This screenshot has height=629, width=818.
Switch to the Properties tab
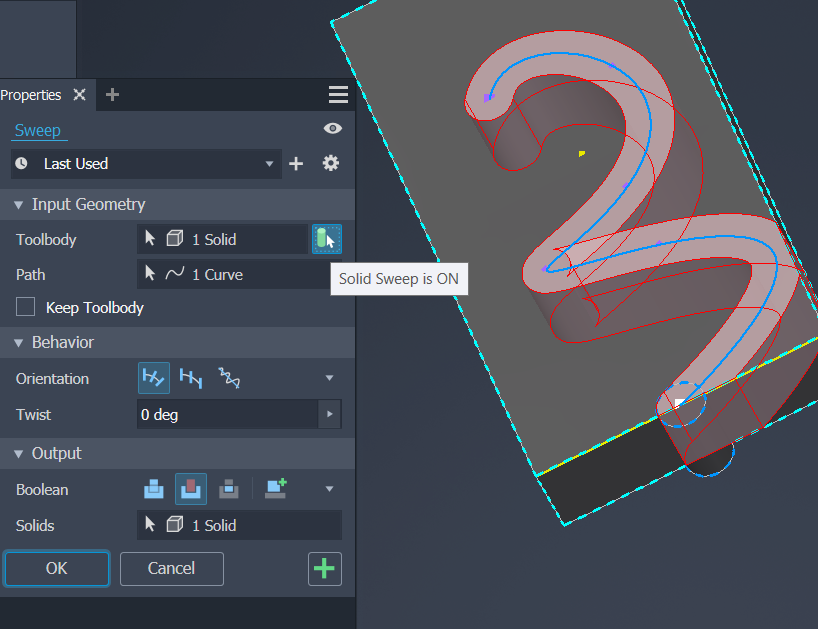33,94
